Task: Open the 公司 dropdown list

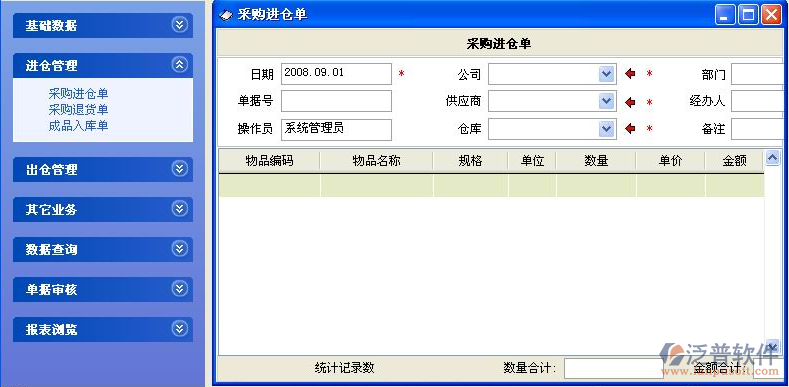Action: click(x=607, y=74)
